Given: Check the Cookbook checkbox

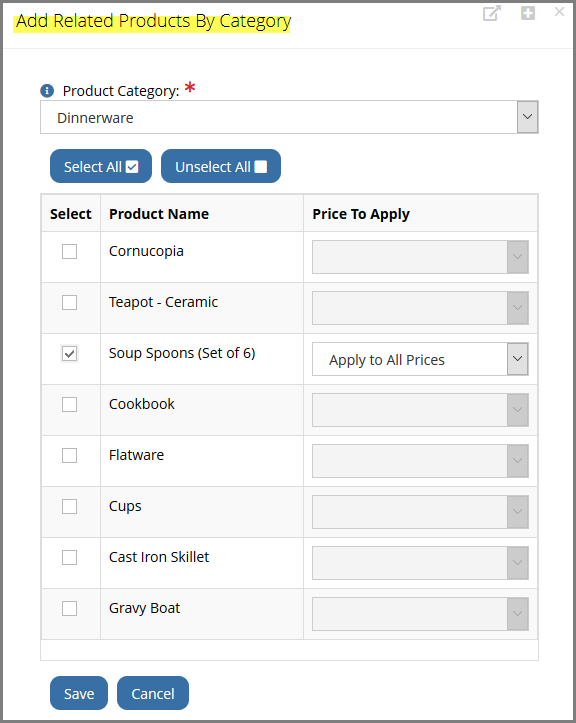Looking at the screenshot, I should pyautogui.click(x=70, y=404).
